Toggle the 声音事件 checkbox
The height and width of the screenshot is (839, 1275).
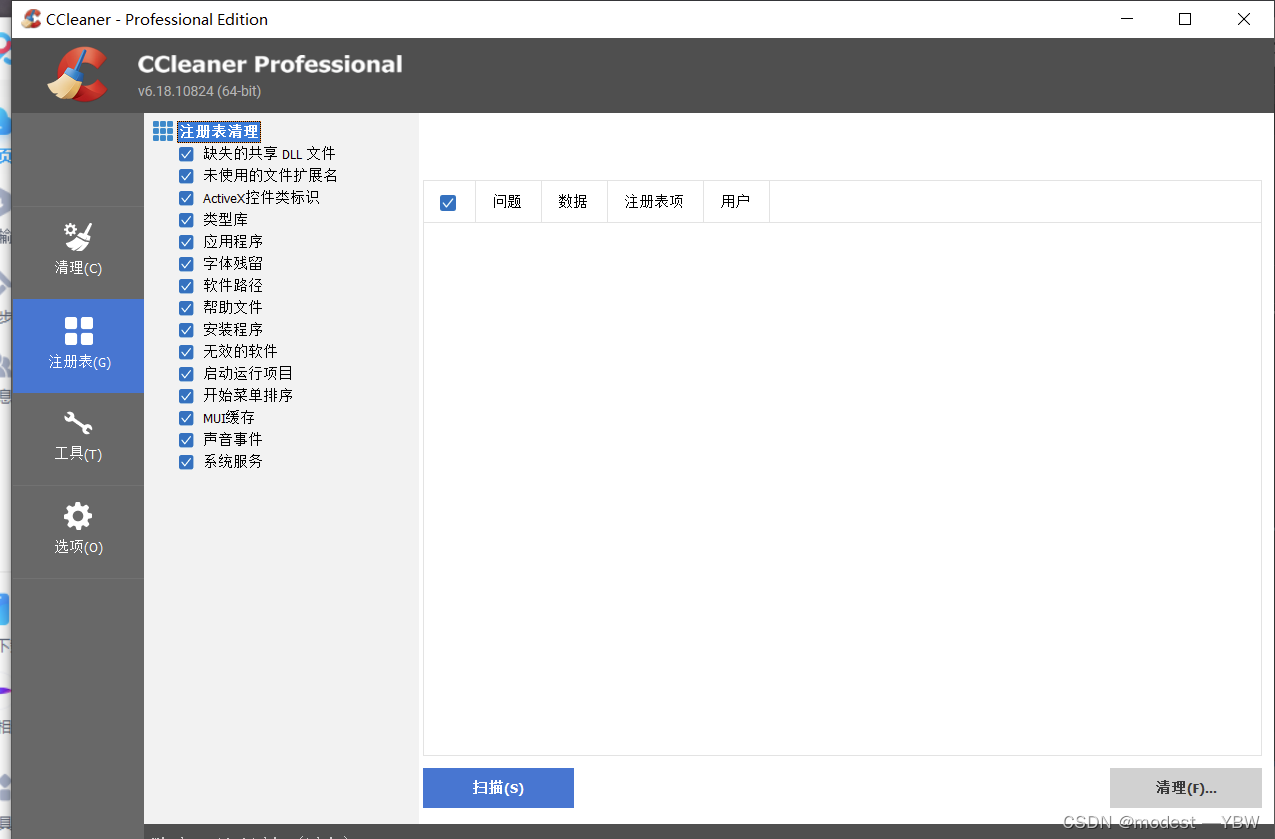pos(186,440)
